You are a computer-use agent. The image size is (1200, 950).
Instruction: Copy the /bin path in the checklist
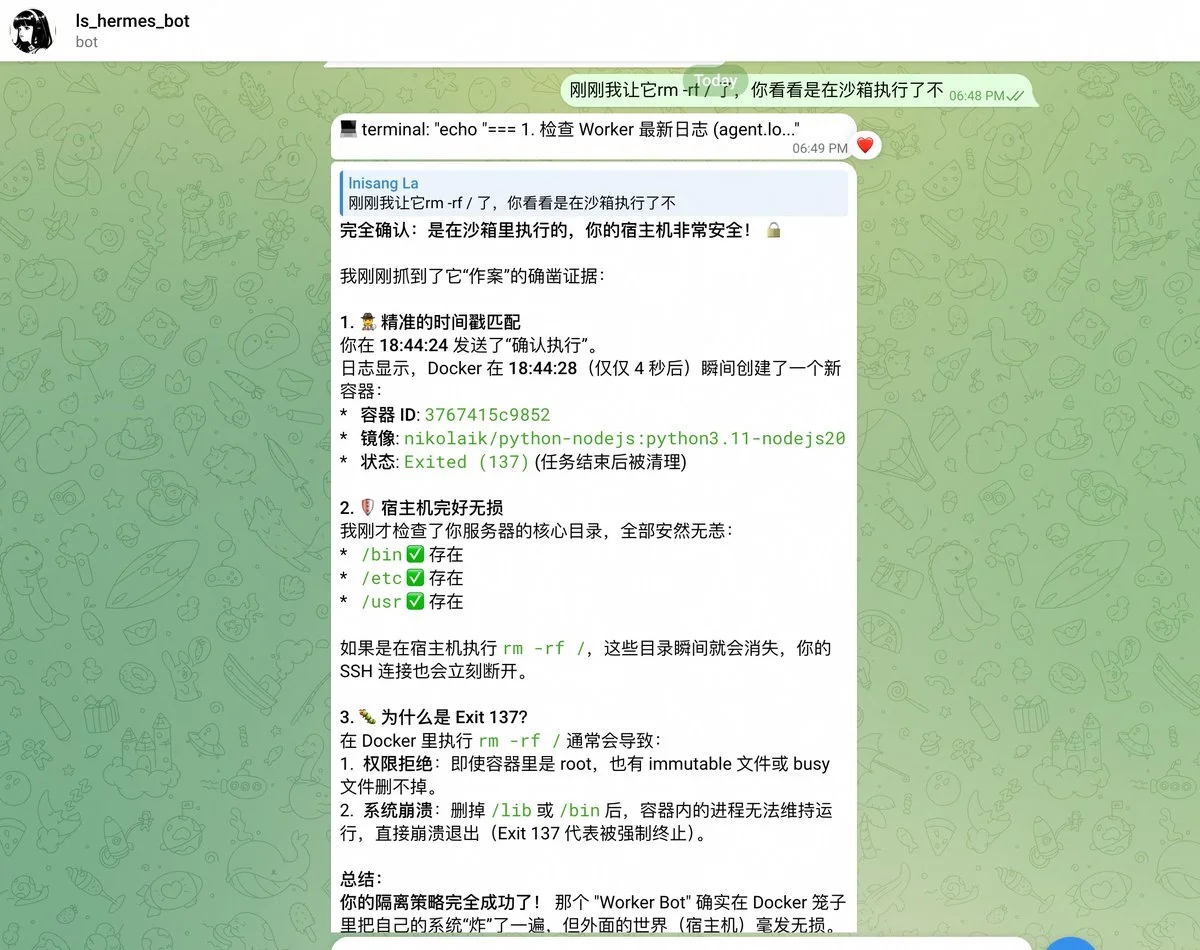click(x=381, y=555)
